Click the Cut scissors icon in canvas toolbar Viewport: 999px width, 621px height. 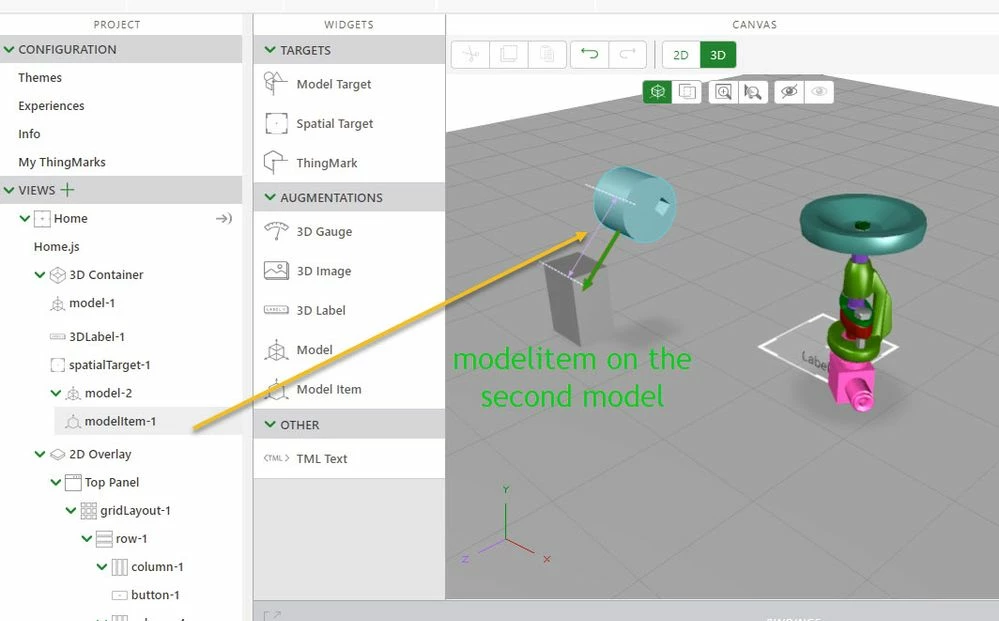point(470,55)
